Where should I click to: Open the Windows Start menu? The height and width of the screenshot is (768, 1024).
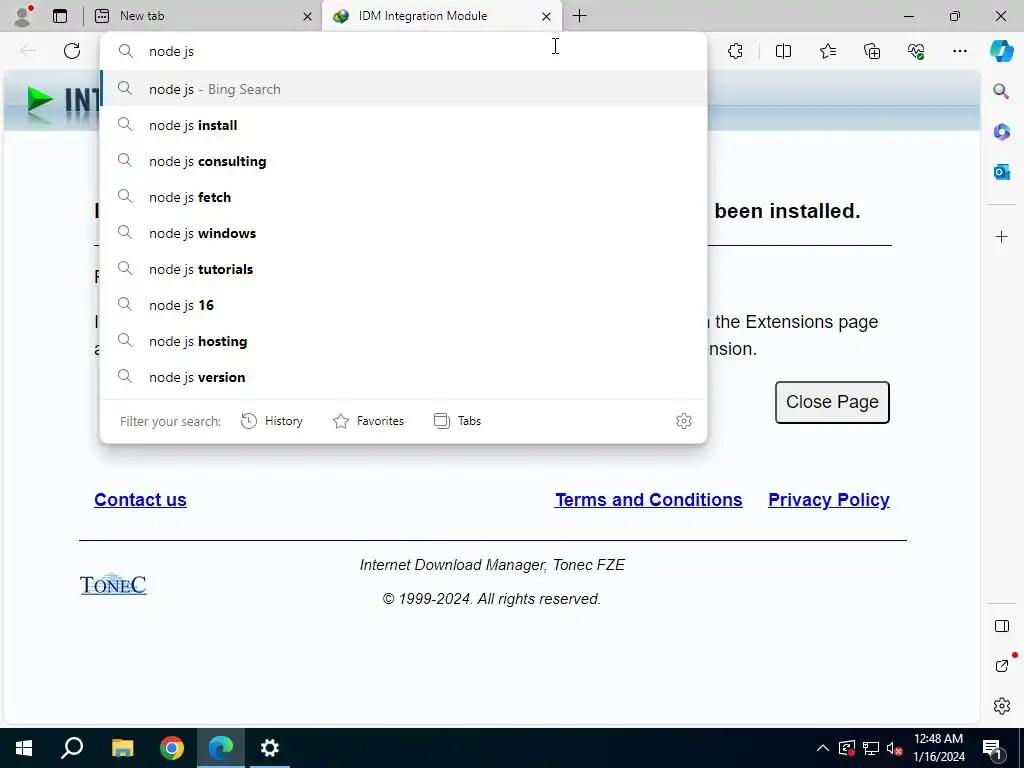tap(24, 748)
